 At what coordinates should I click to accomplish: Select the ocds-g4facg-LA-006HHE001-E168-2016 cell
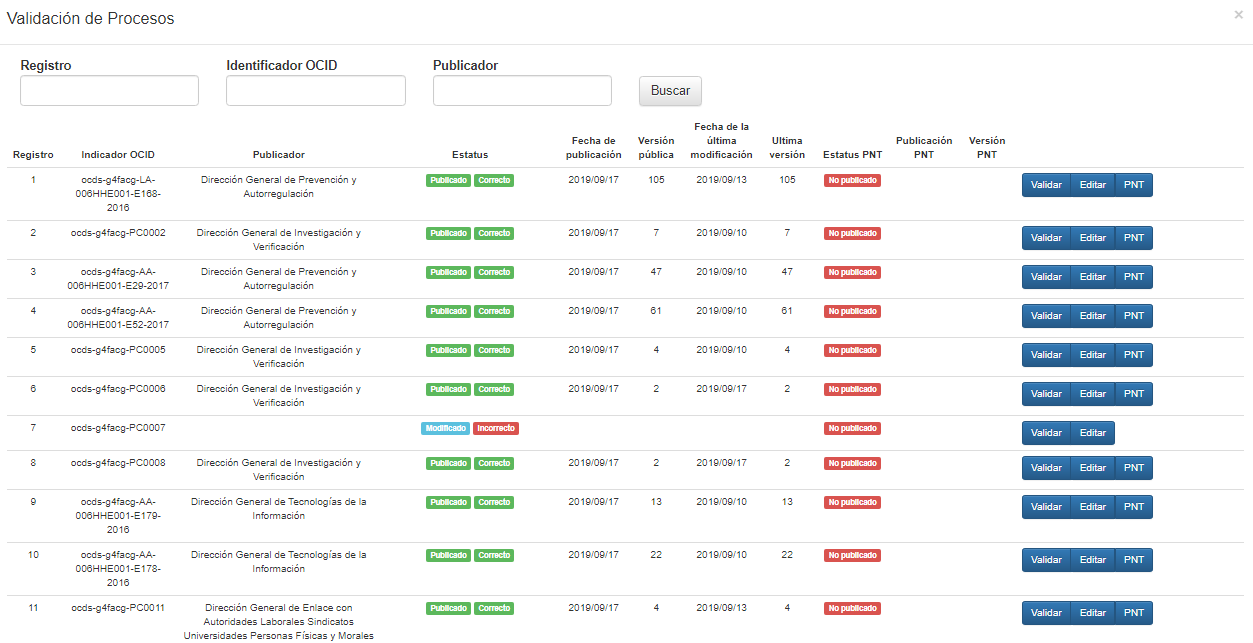coord(118,194)
